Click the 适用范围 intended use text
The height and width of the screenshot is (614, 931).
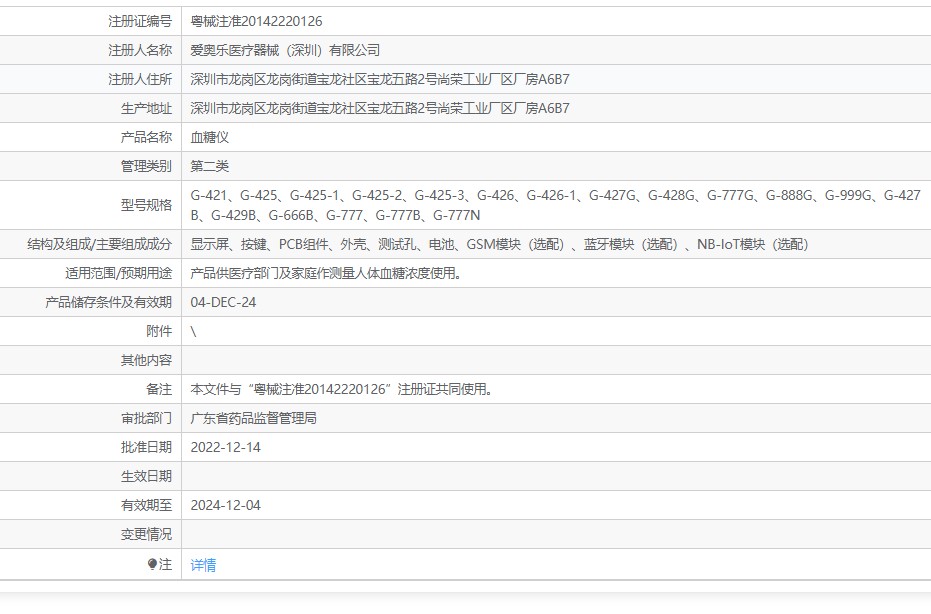pos(326,273)
